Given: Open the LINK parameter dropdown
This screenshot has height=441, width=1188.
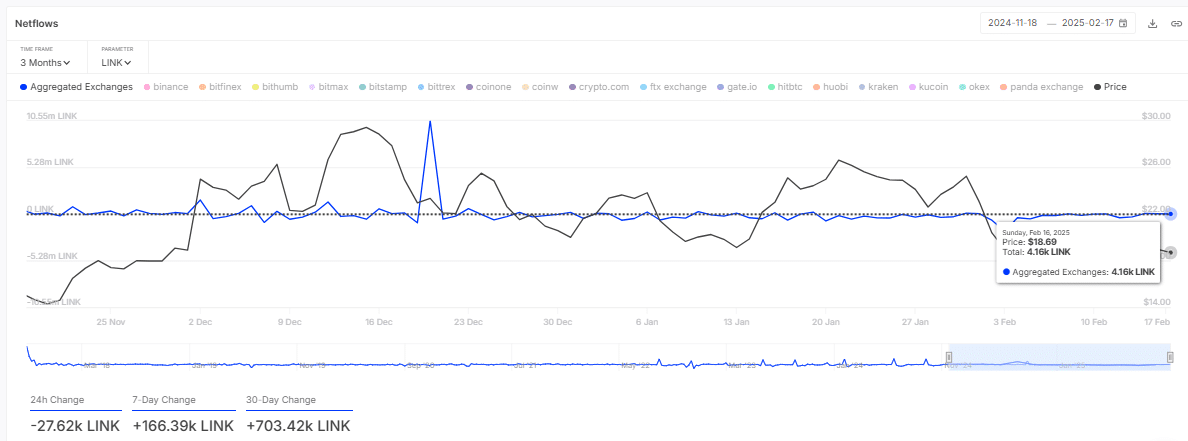Looking at the screenshot, I should pyautogui.click(x=117, y=62).
